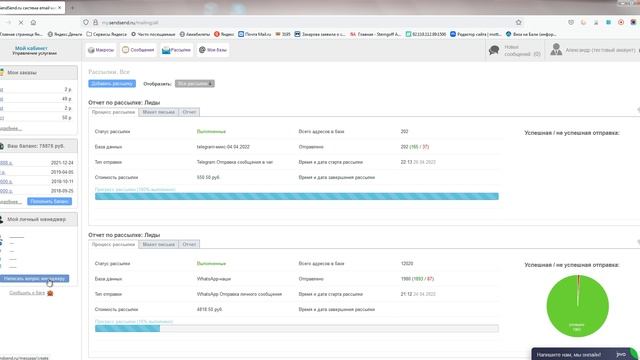Select Отчет tab in first report
640x360 pixels.
189,112
